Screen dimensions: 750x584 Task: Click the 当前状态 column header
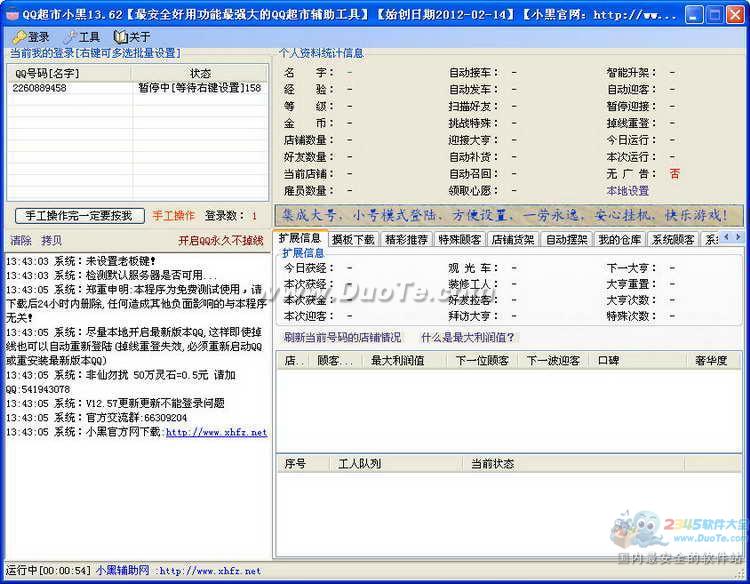click(574, 463)
